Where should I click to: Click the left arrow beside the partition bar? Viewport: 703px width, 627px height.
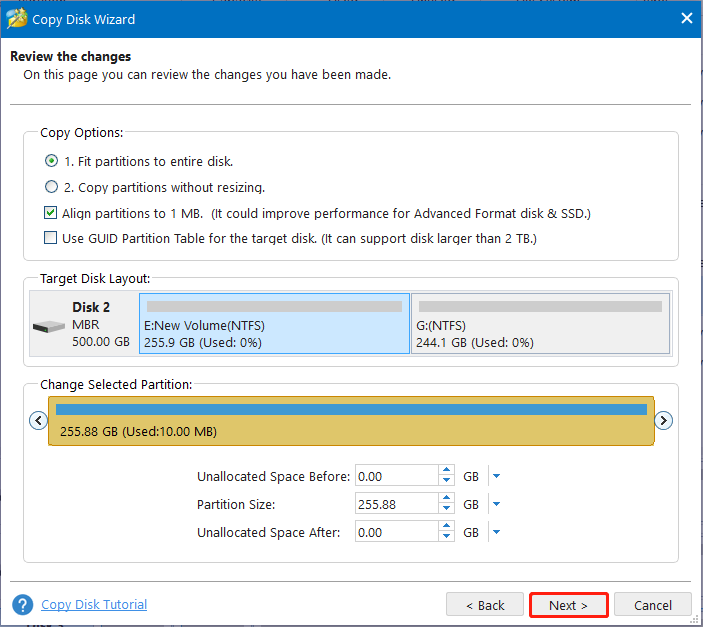click(x=38, y=421)
